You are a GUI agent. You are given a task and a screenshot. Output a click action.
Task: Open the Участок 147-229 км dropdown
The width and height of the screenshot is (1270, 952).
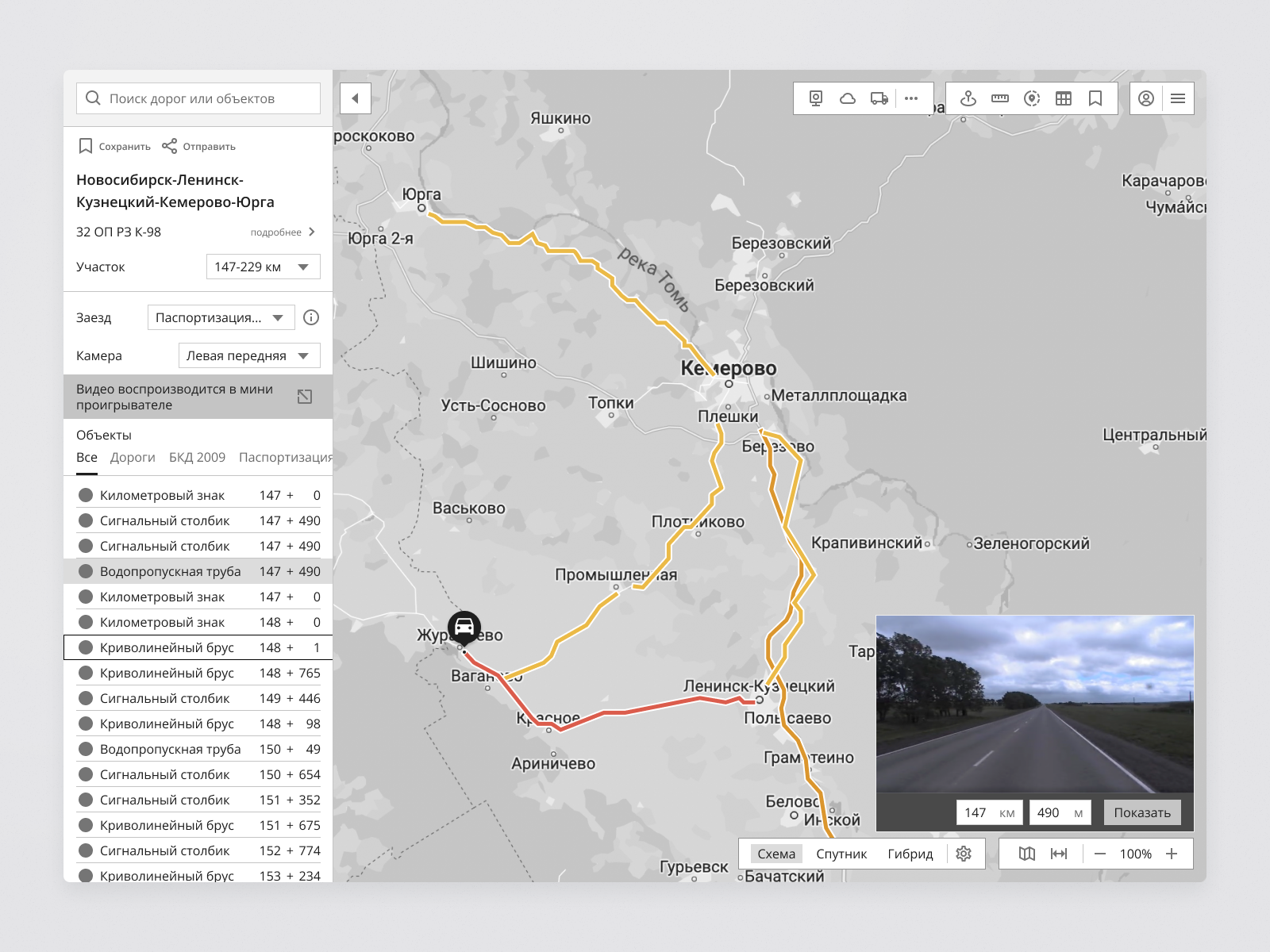[264, 267]
